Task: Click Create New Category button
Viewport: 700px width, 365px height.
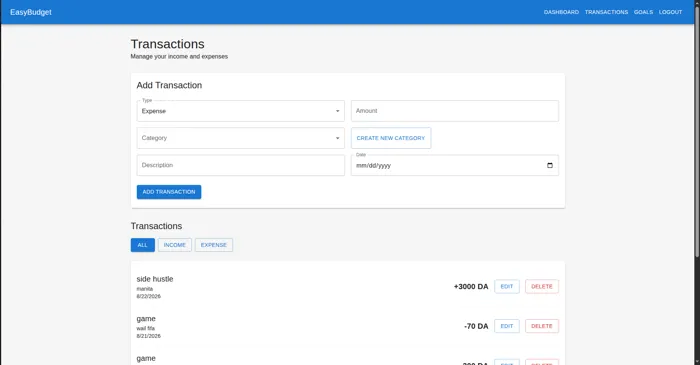Action: (391, 138)
